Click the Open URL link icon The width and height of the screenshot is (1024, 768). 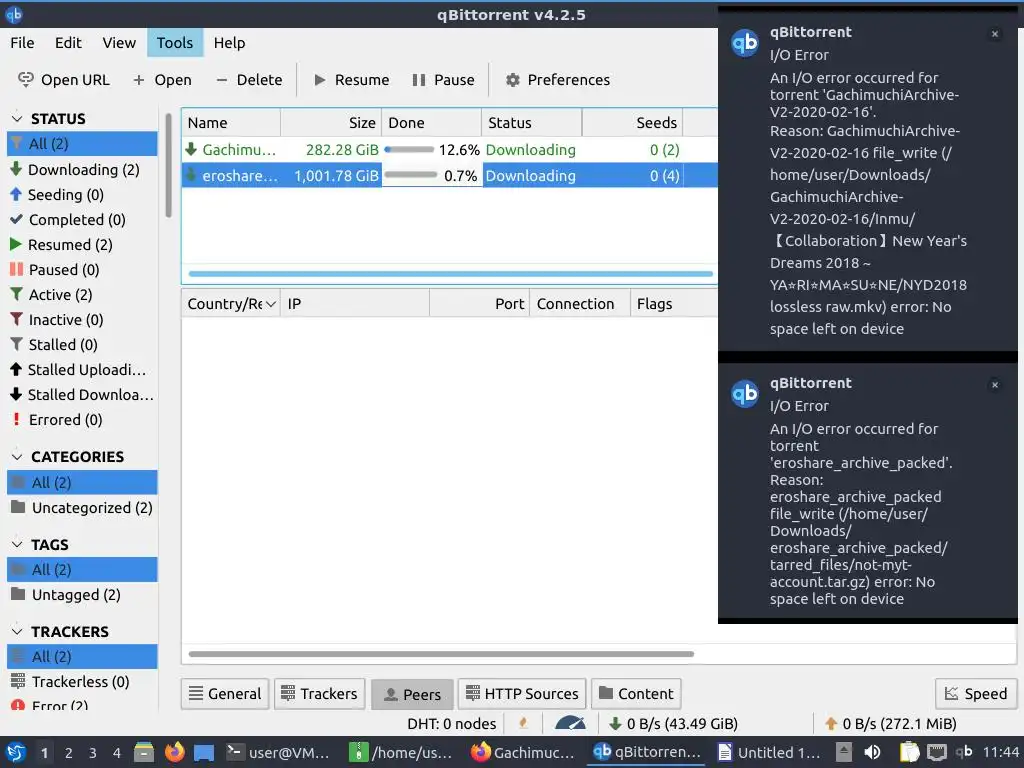pos(25,80)
